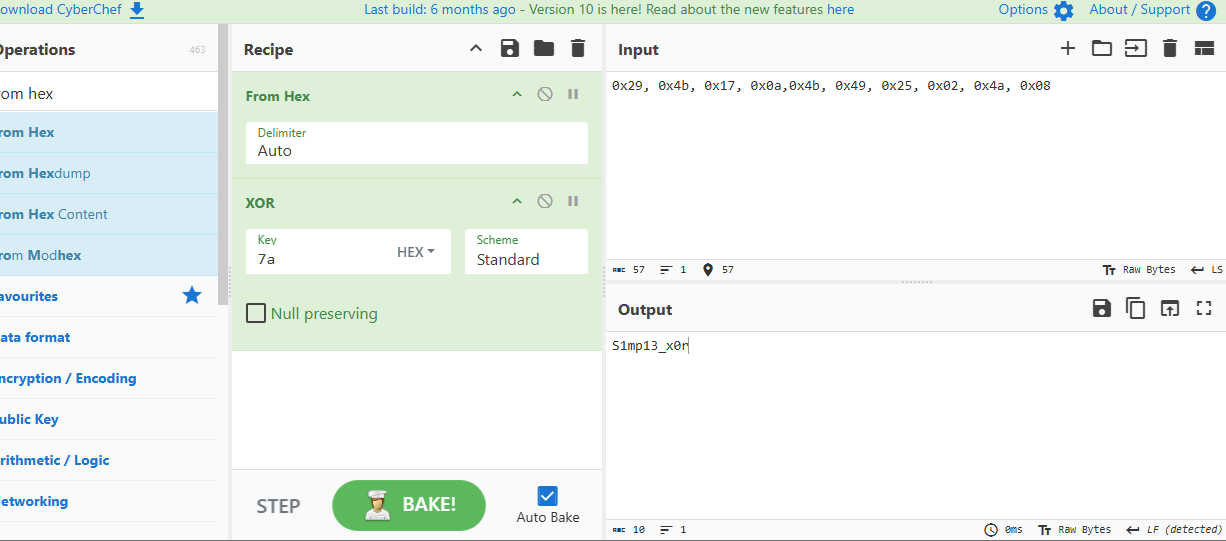Viewport: 1226px width, 541px height.
Task: Collapse the Recipe panel chevron
Action: point(476,49)
